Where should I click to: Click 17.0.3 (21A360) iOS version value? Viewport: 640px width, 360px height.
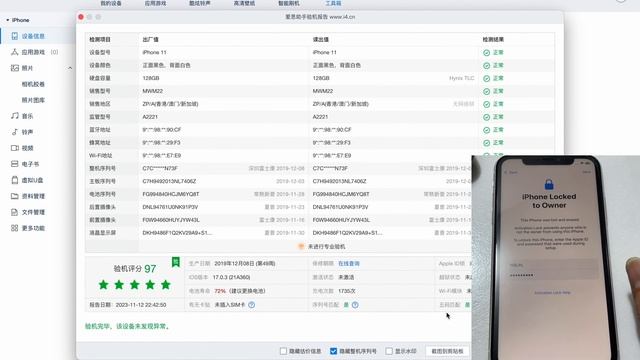[x=231, y=277]
